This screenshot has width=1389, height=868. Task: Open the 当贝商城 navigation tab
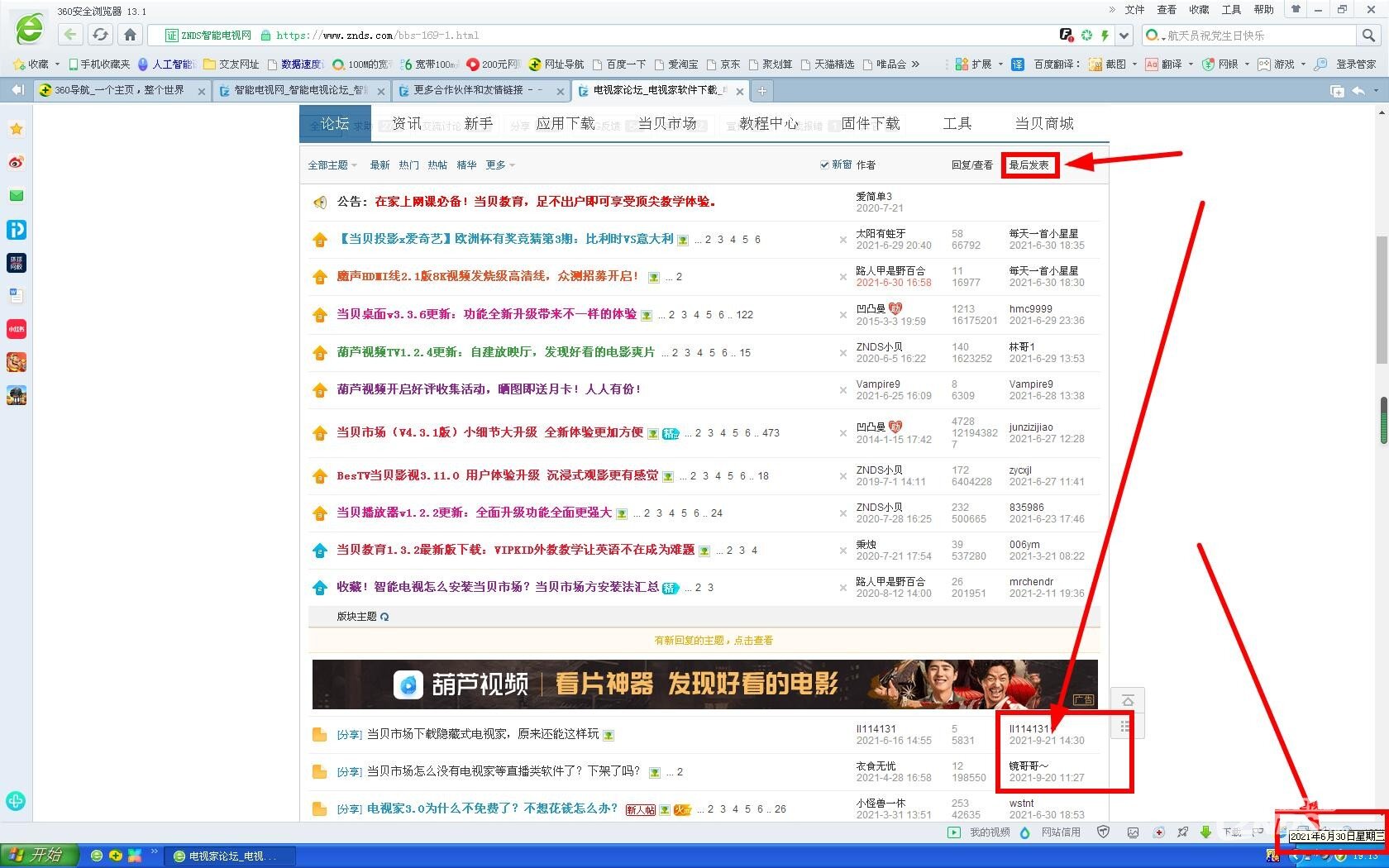click(1044, 124)
